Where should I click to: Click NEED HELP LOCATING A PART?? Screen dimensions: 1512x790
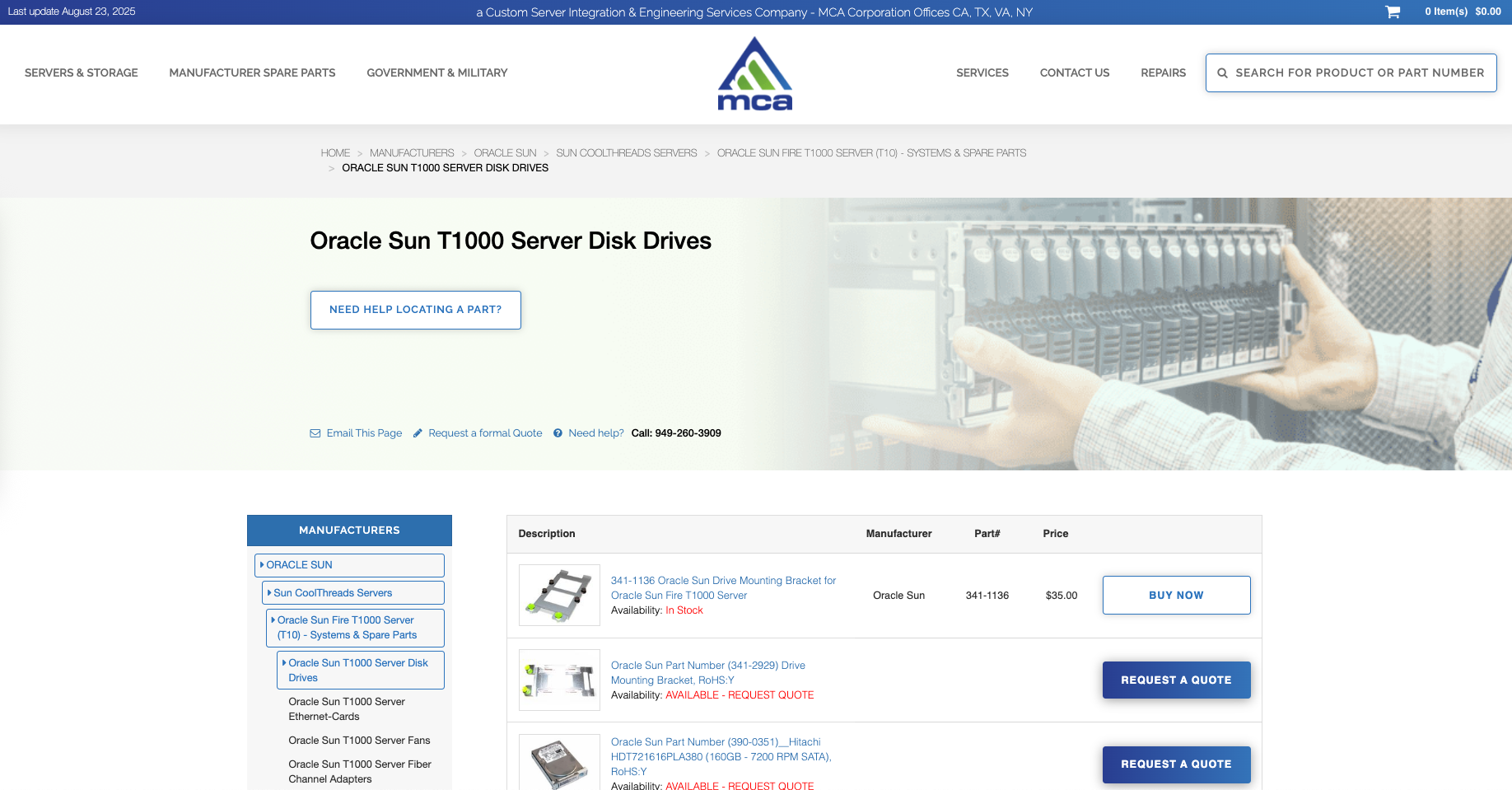point(415,310)
